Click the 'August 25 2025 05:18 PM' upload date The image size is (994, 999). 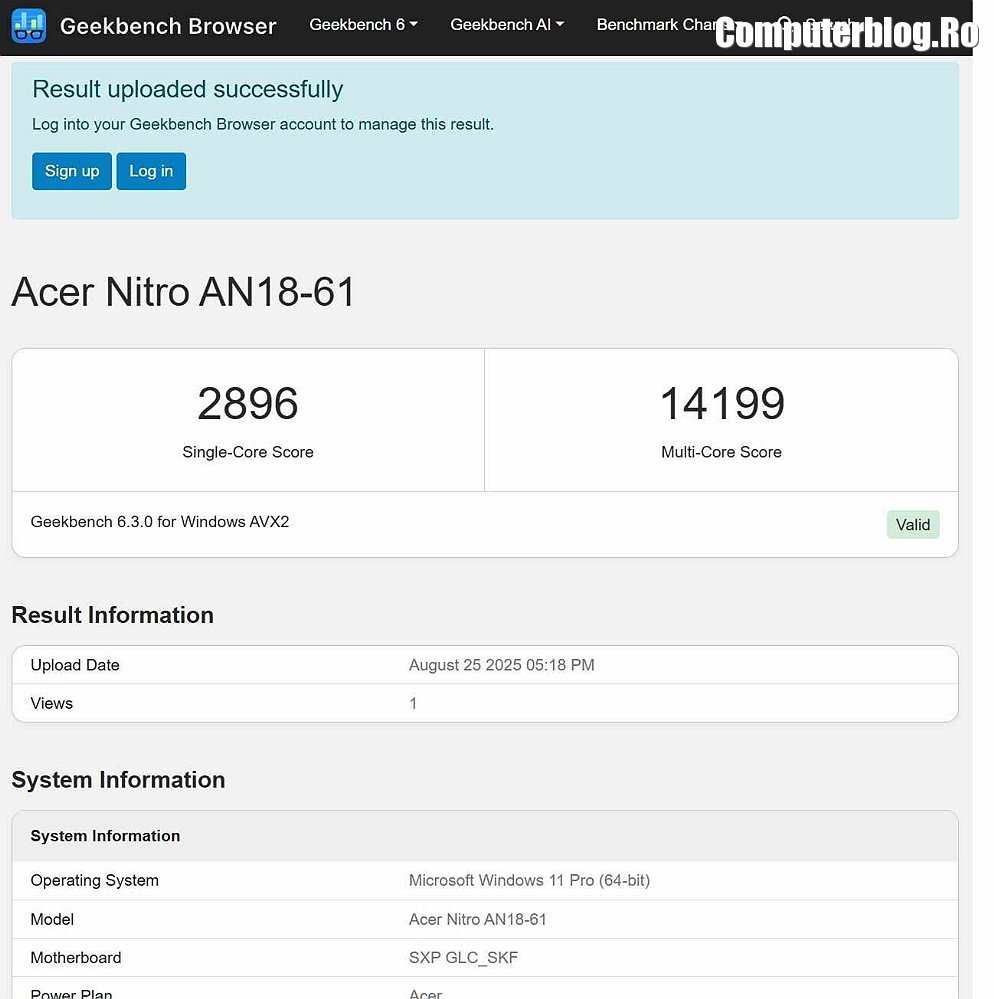501,665
